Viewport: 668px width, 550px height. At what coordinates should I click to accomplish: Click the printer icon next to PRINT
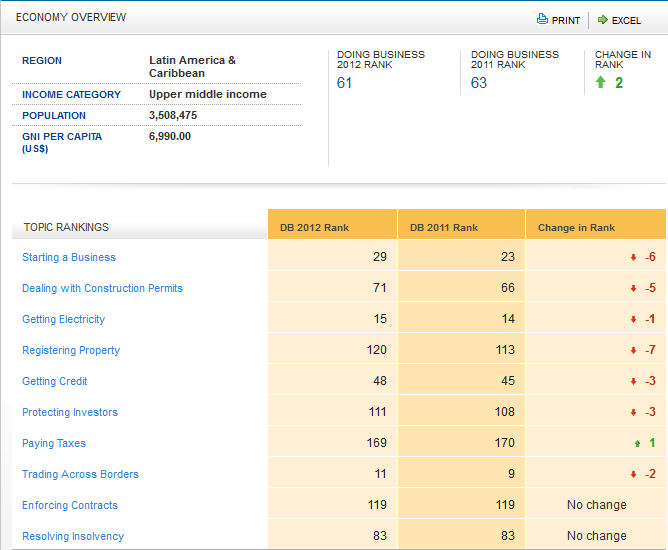[x=542, y=19]
